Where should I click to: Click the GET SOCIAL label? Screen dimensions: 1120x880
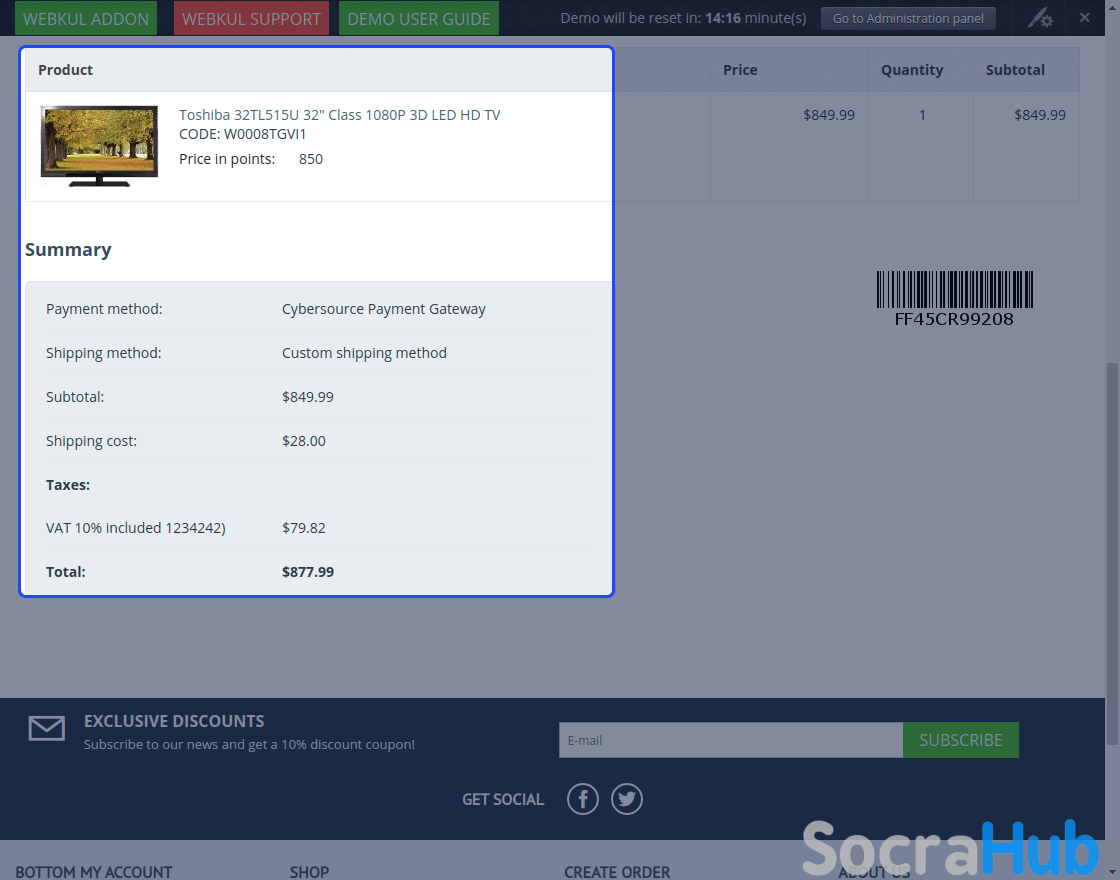tap(503, 799)
